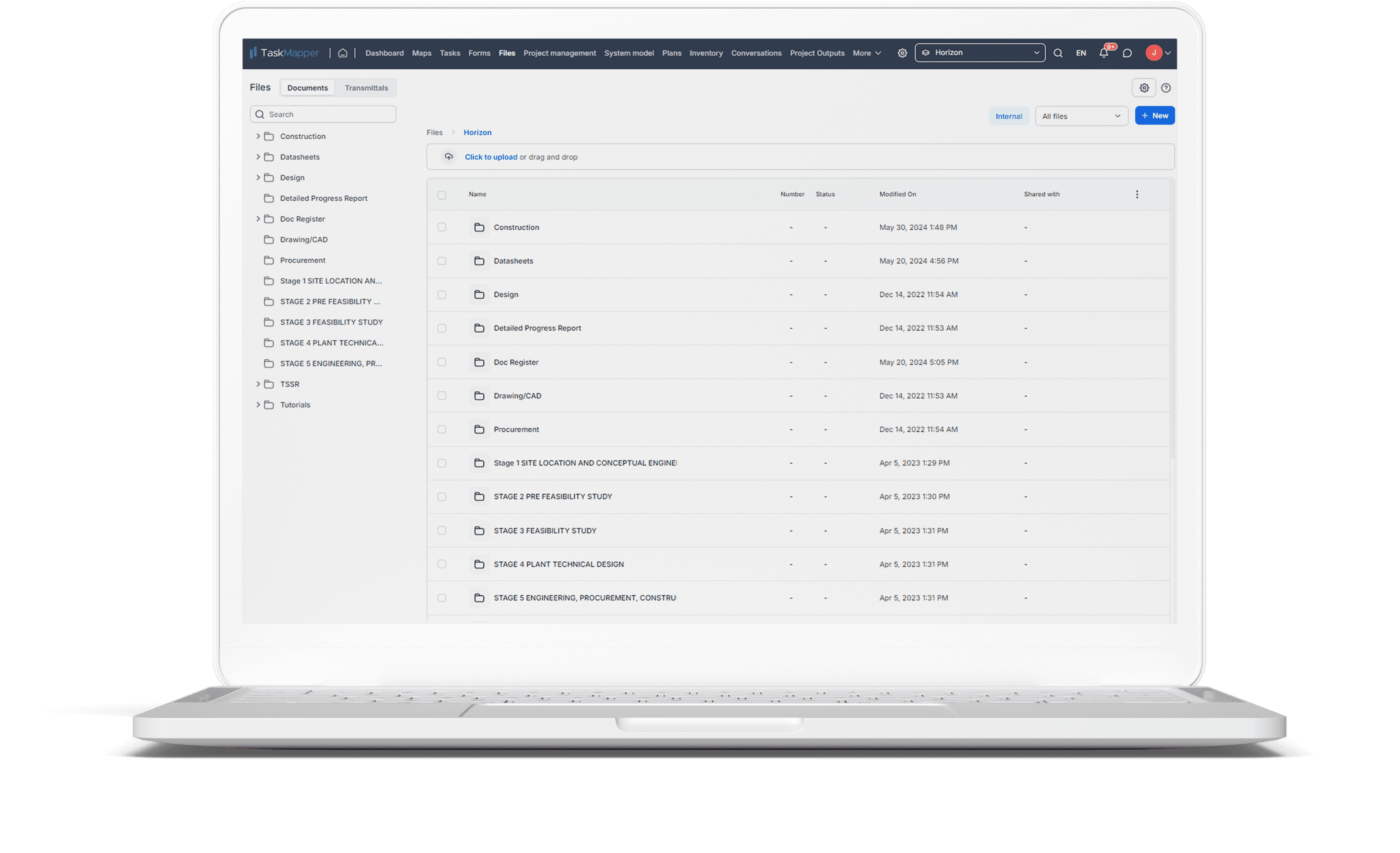Open the Project management menu item
Screen dimensions: 1400x853
(x=559, y=53)
